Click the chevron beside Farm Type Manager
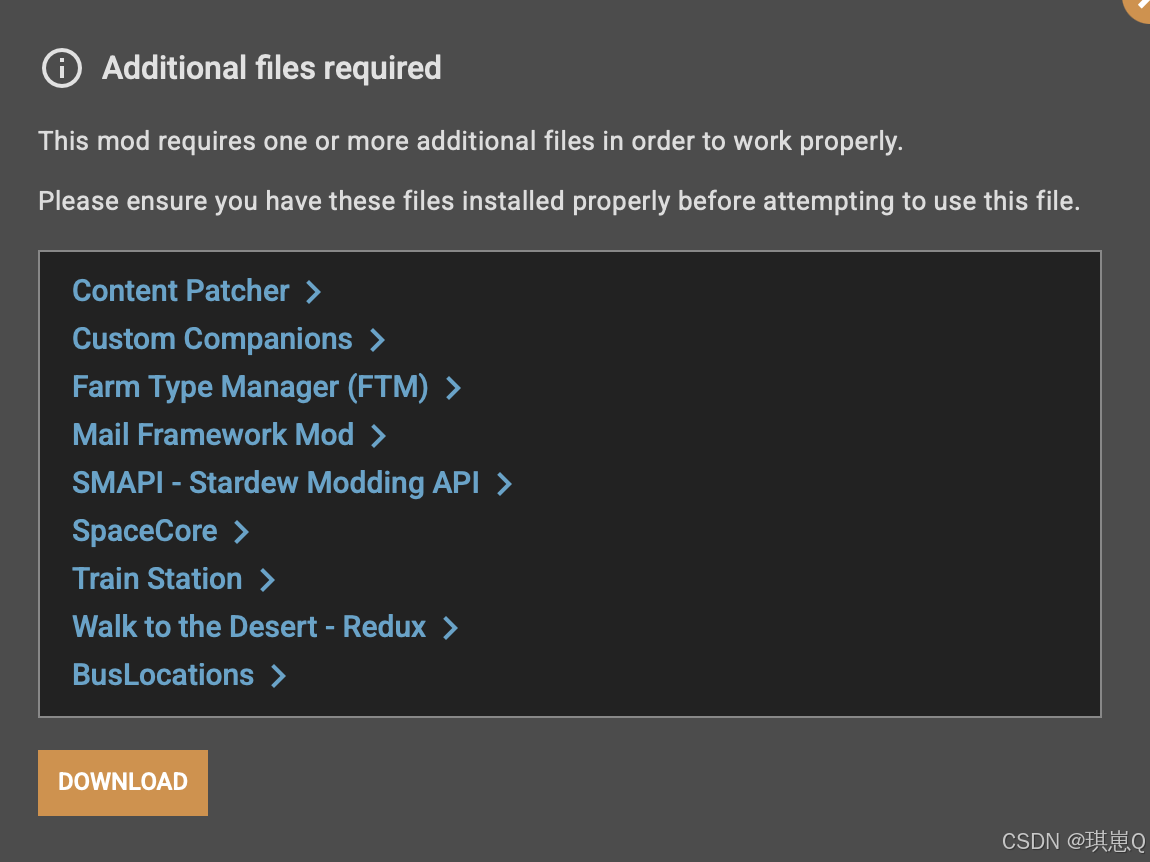Image resolution: width=1150 pixels, height=862 pixels. point(454,388)
